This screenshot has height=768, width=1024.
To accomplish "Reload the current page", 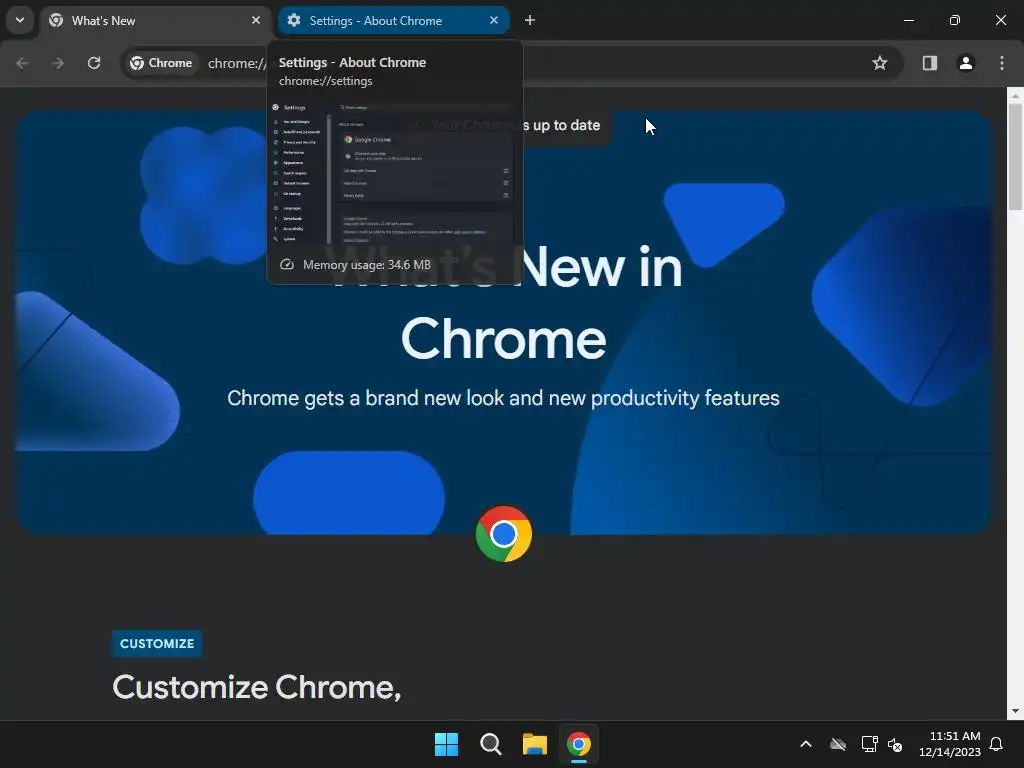I will click(94, 63).
